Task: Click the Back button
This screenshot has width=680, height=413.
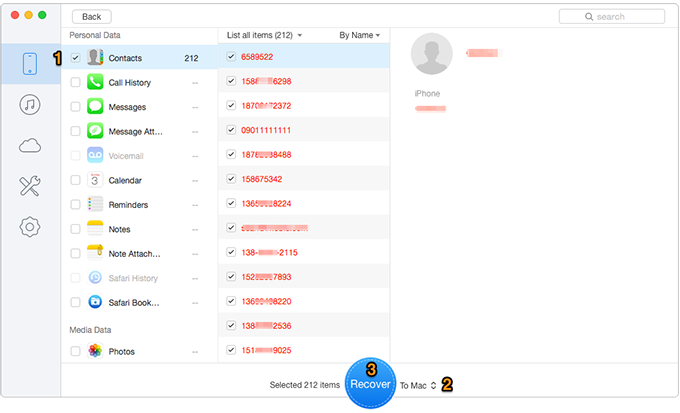Action: 92,16
